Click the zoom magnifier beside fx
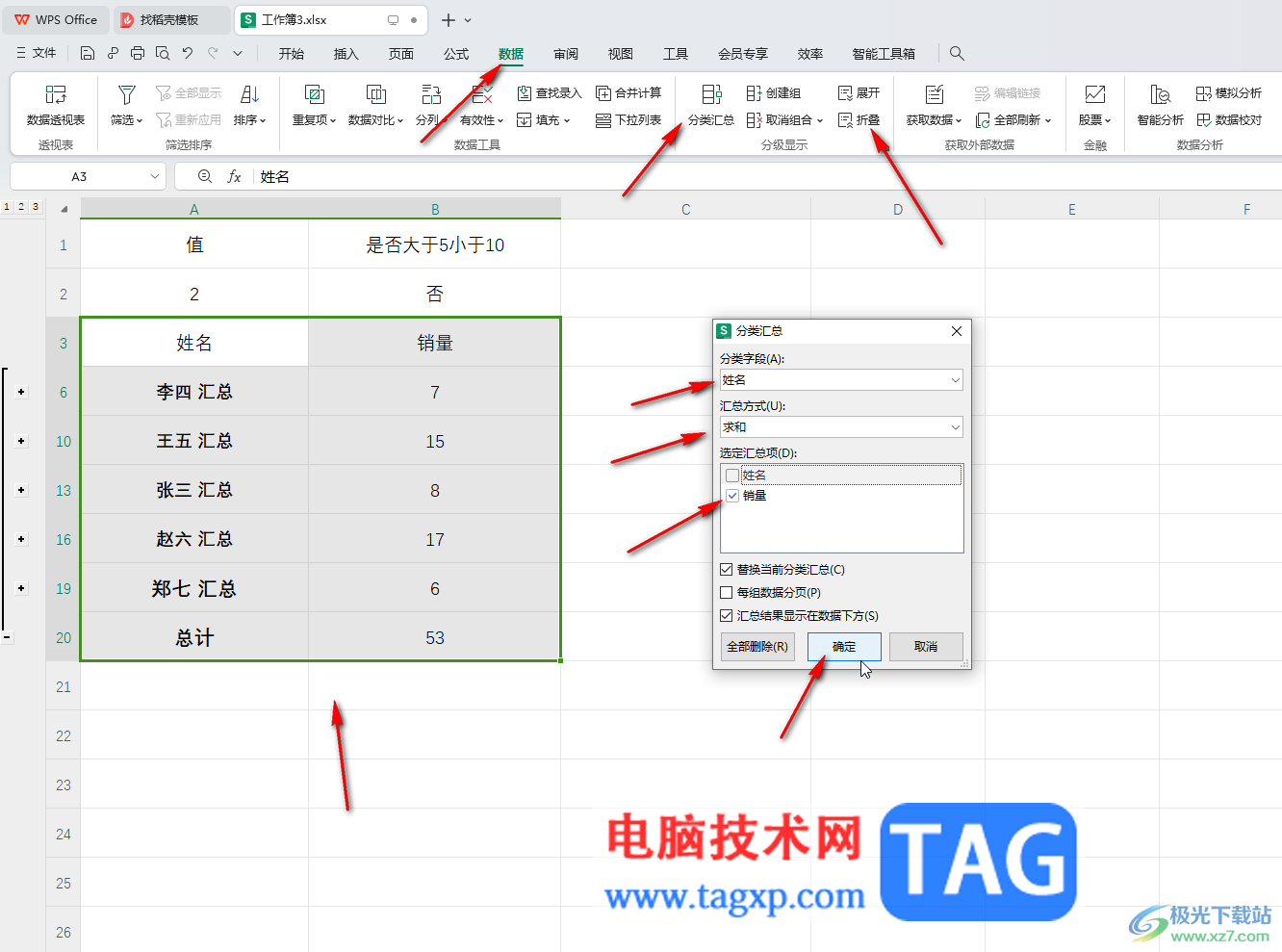The width and height of the screenshot is (1282, 952). point(204,177)
